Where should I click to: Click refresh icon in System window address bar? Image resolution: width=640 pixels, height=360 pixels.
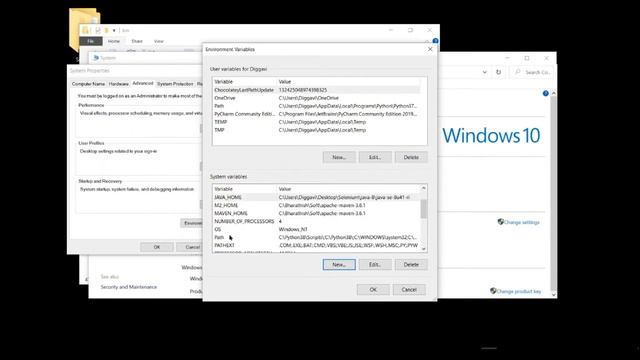(498, 72)
